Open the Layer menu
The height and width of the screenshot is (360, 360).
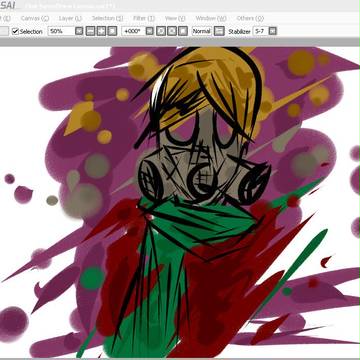click(x=70, y=18)
